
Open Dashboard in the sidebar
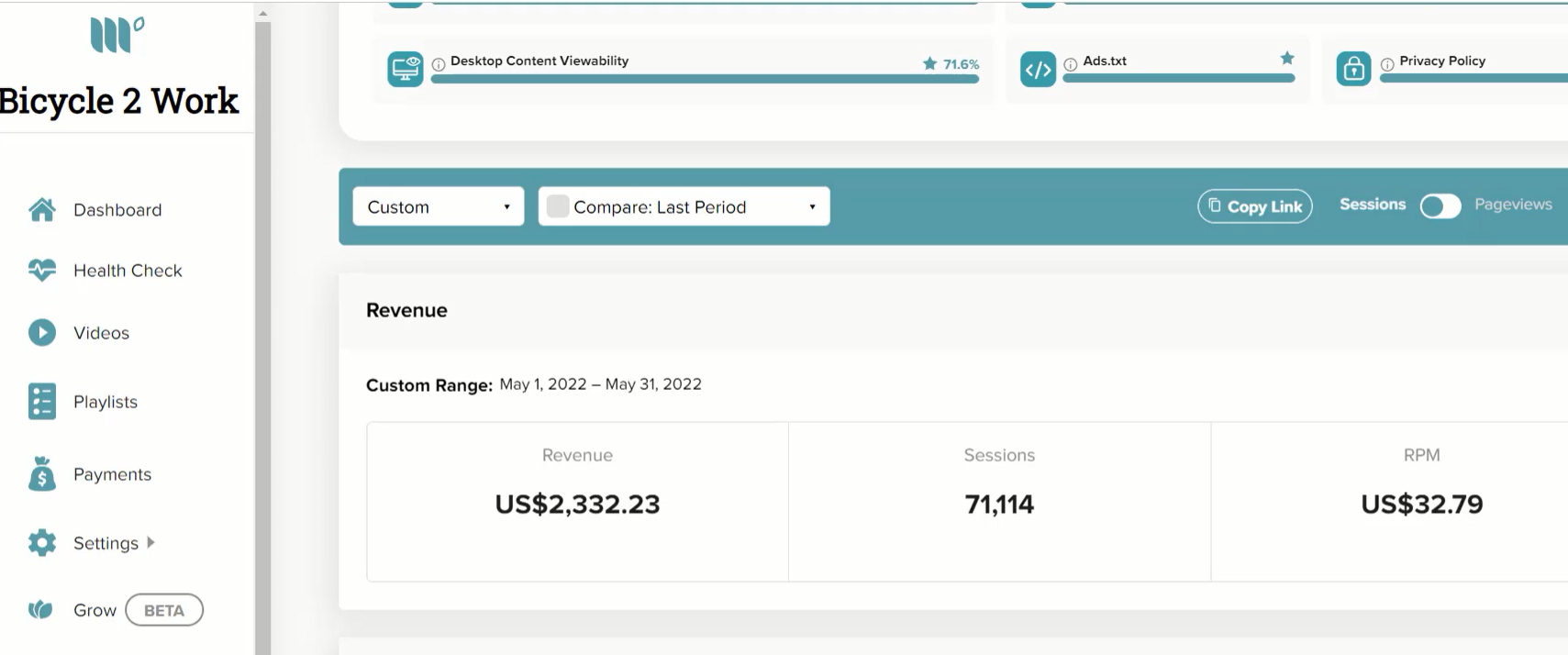point(117,210)
